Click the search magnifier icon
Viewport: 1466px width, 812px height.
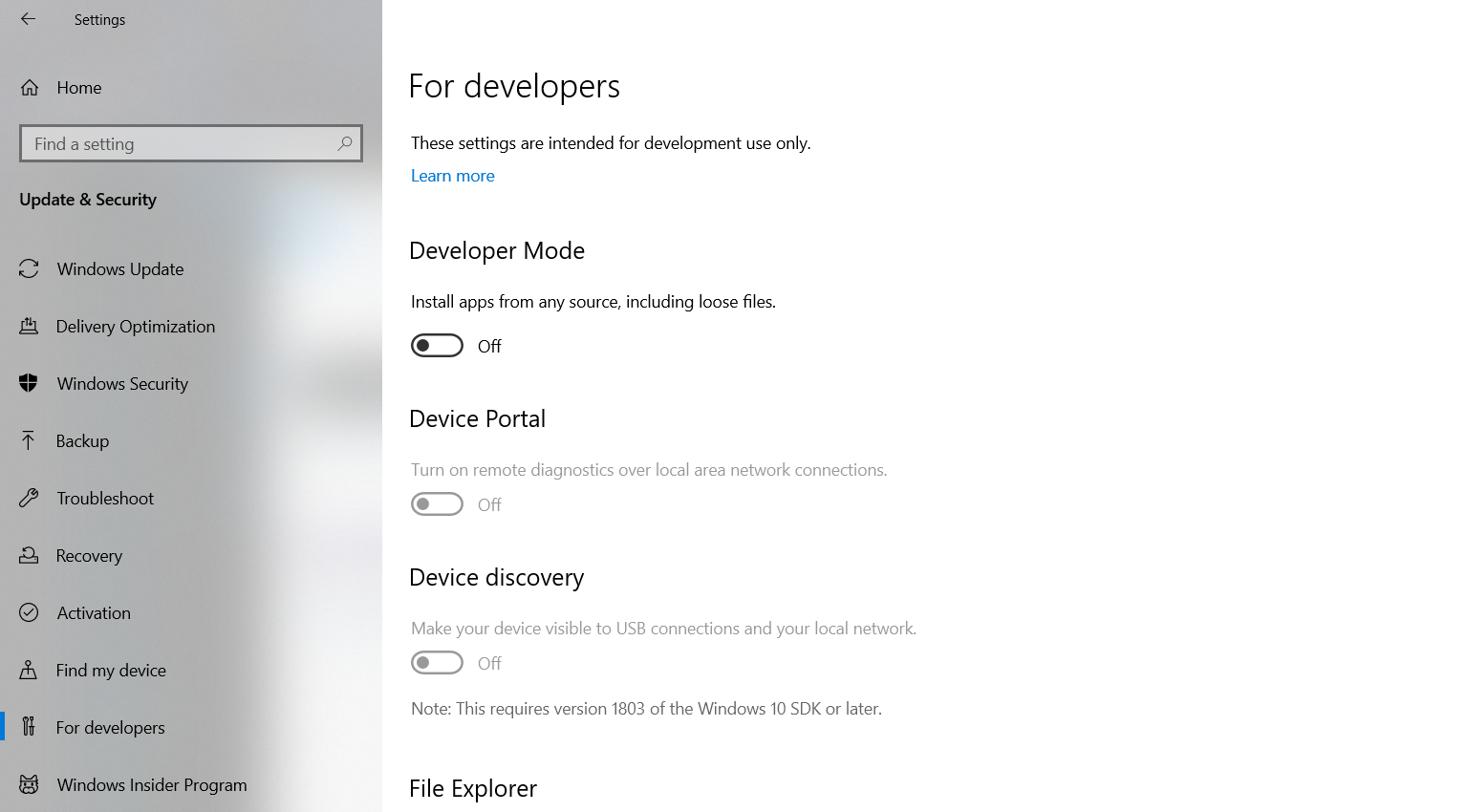click(345, 143)
